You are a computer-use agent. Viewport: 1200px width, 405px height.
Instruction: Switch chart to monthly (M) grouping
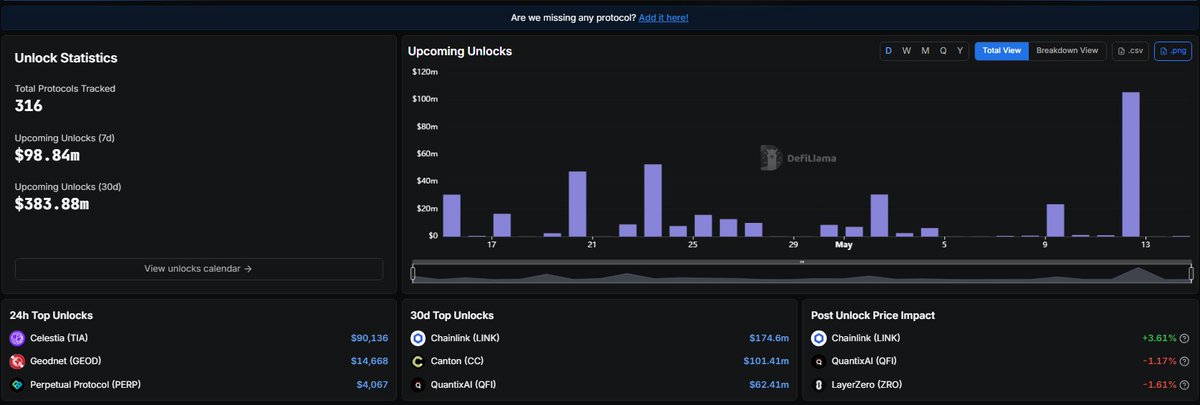pyautogui.click(x=925, y=50)
